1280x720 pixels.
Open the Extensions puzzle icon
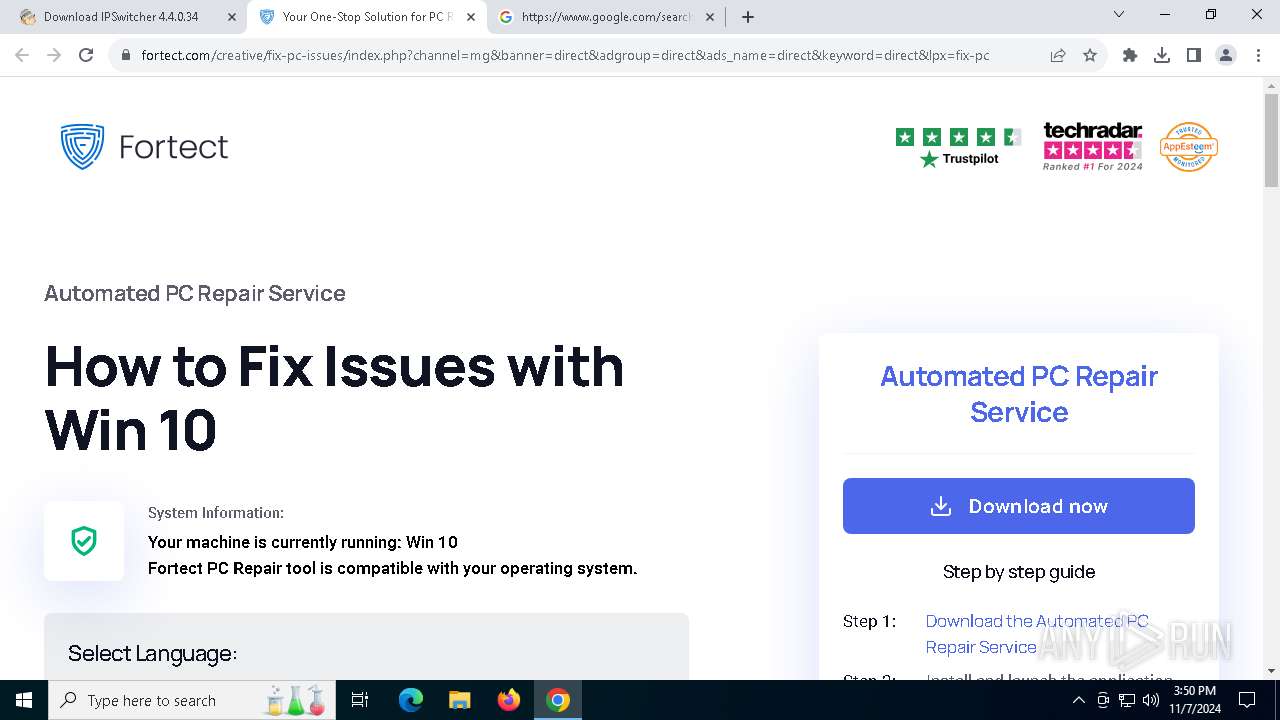[1130, 56]
